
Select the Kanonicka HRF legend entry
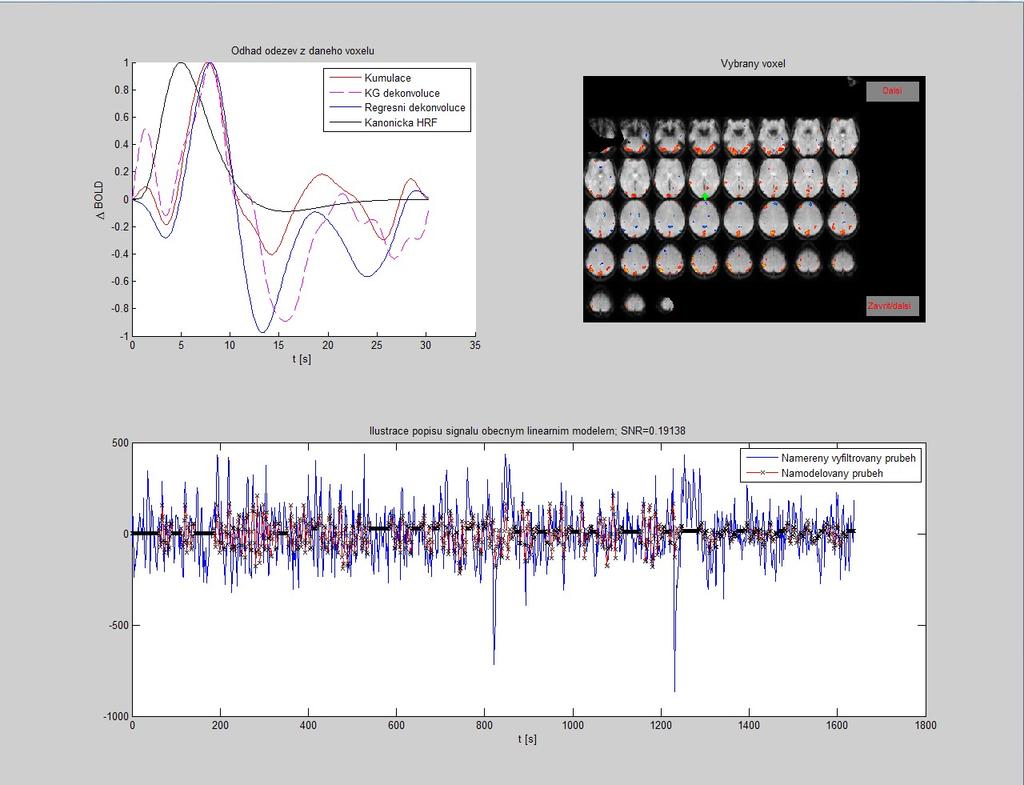point(400,123)
